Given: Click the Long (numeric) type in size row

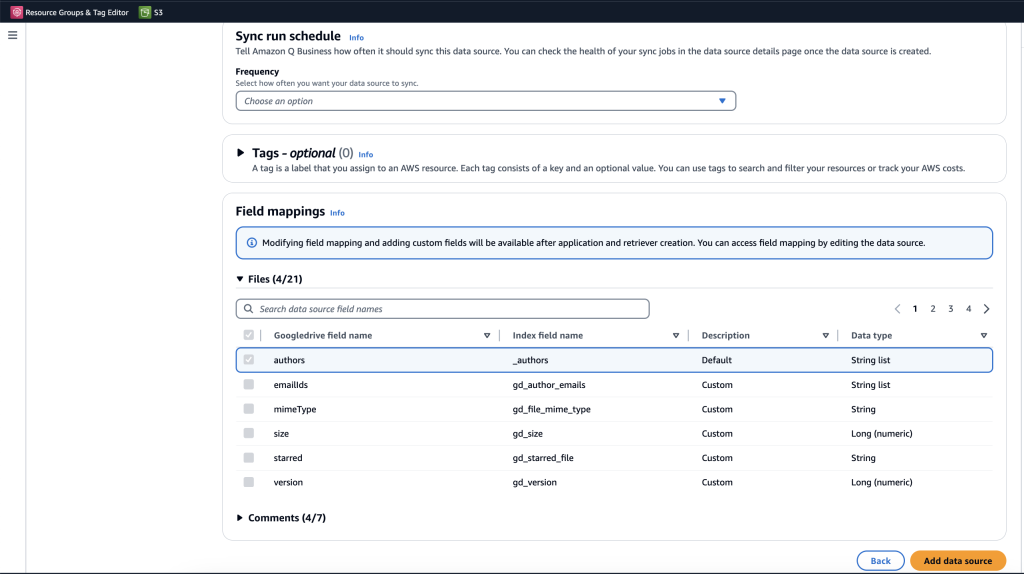Looking at the screenshot, I should point(882,434).
